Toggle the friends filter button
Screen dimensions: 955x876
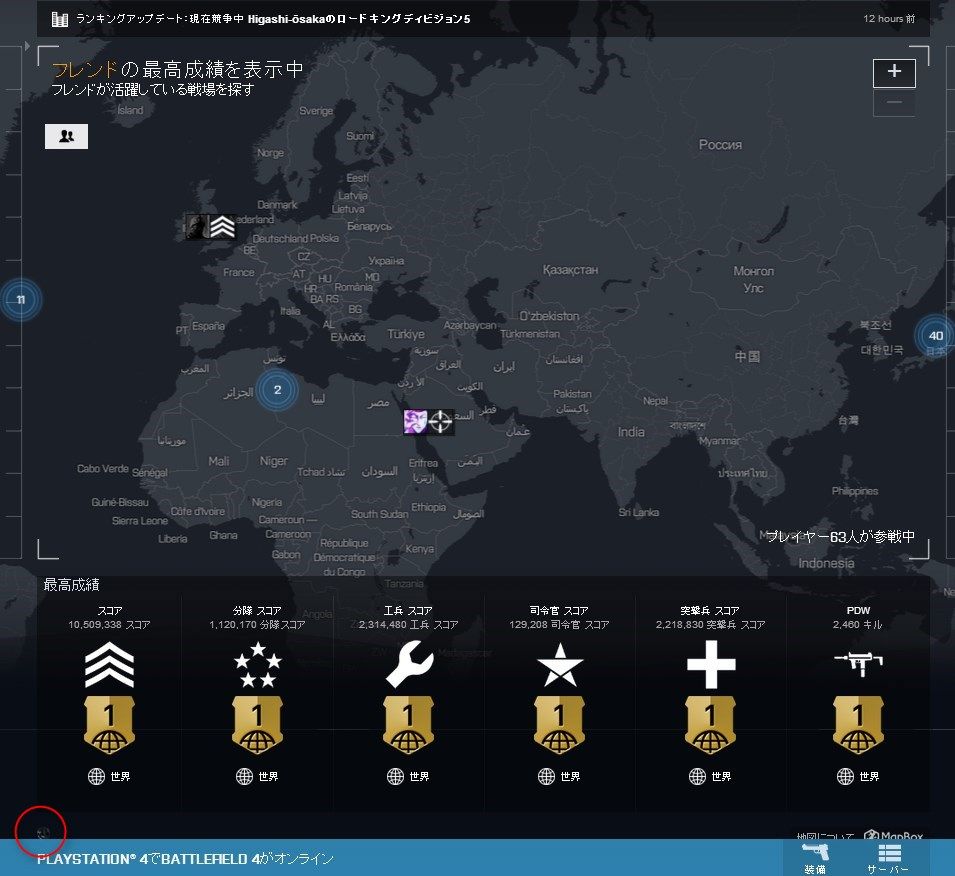point(66,136)
